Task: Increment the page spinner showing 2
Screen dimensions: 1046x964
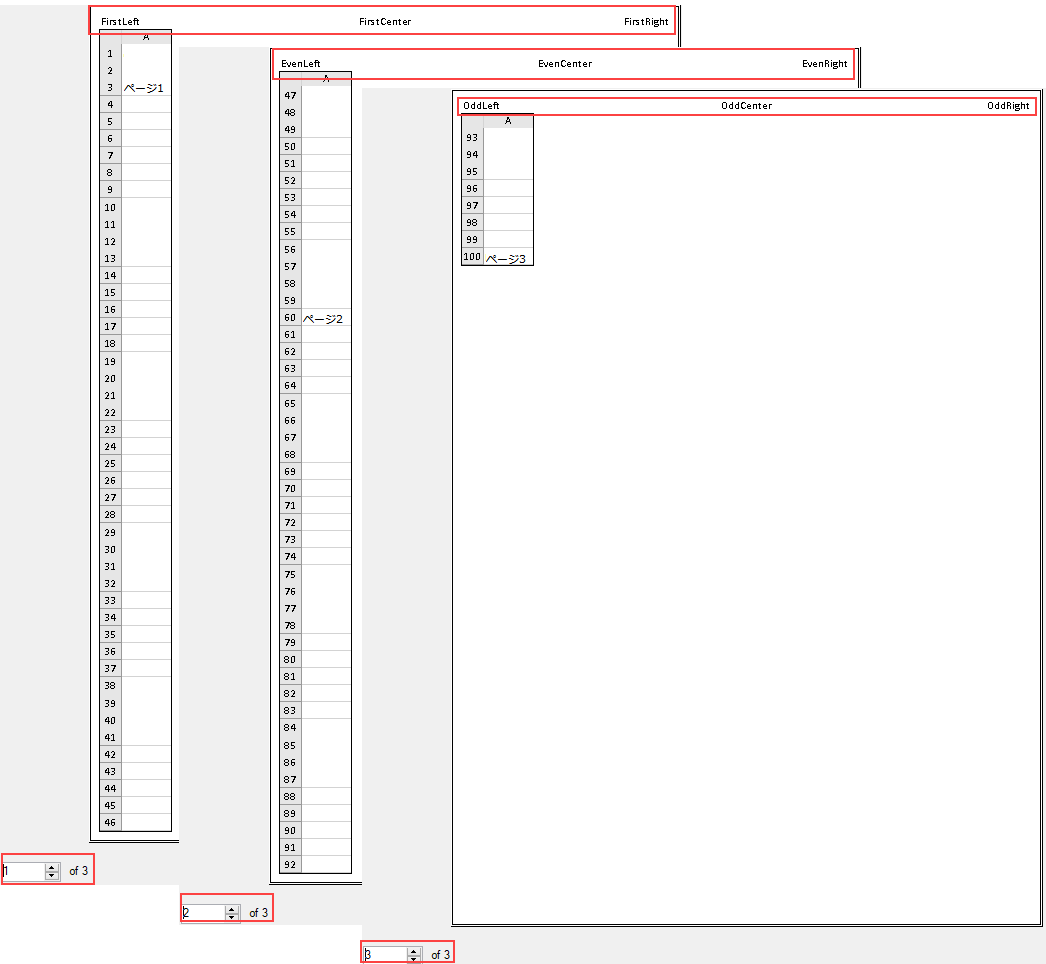Action: tap(232, 908)
